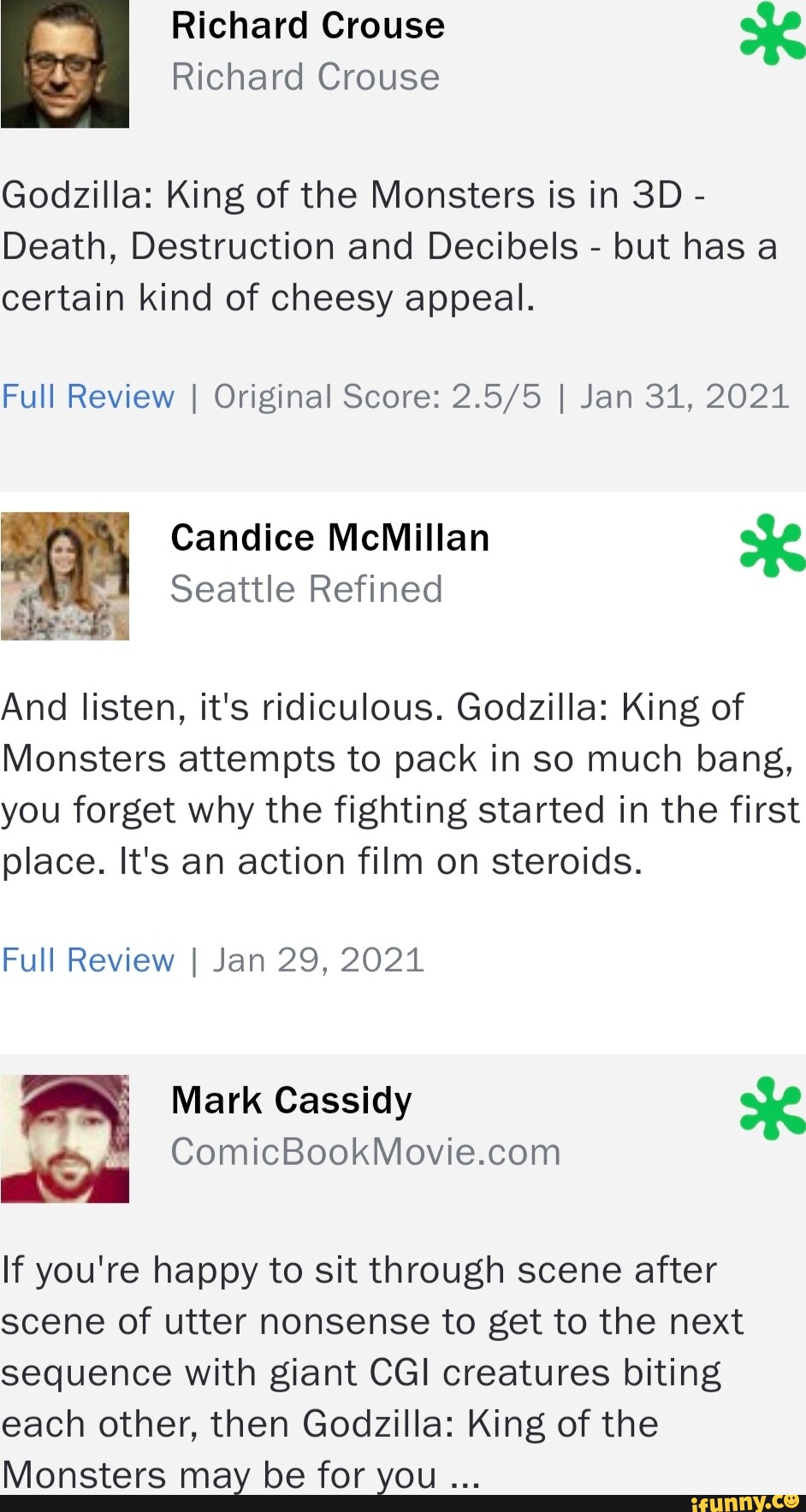The image size is (806, 1512).
Task: Open the Full Review for Richard Crouse's critique
Action: (x=86, y=396)
